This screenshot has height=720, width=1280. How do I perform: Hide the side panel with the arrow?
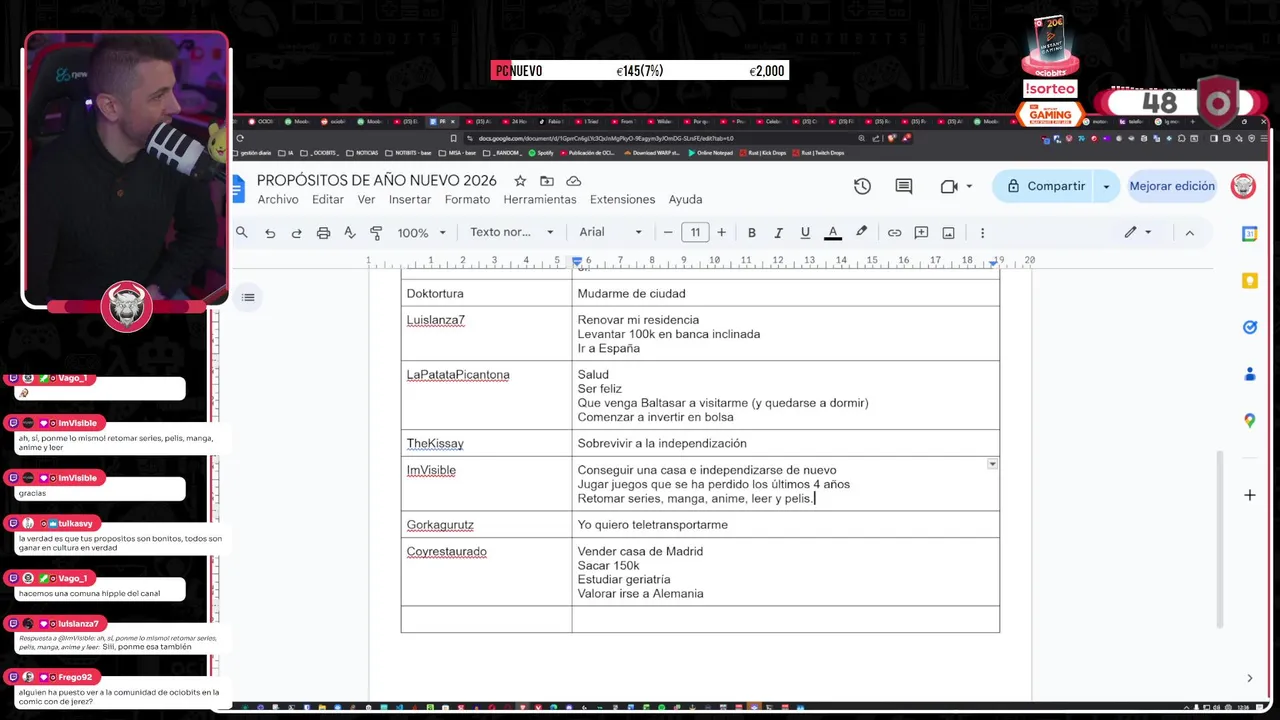(1249, 678)
